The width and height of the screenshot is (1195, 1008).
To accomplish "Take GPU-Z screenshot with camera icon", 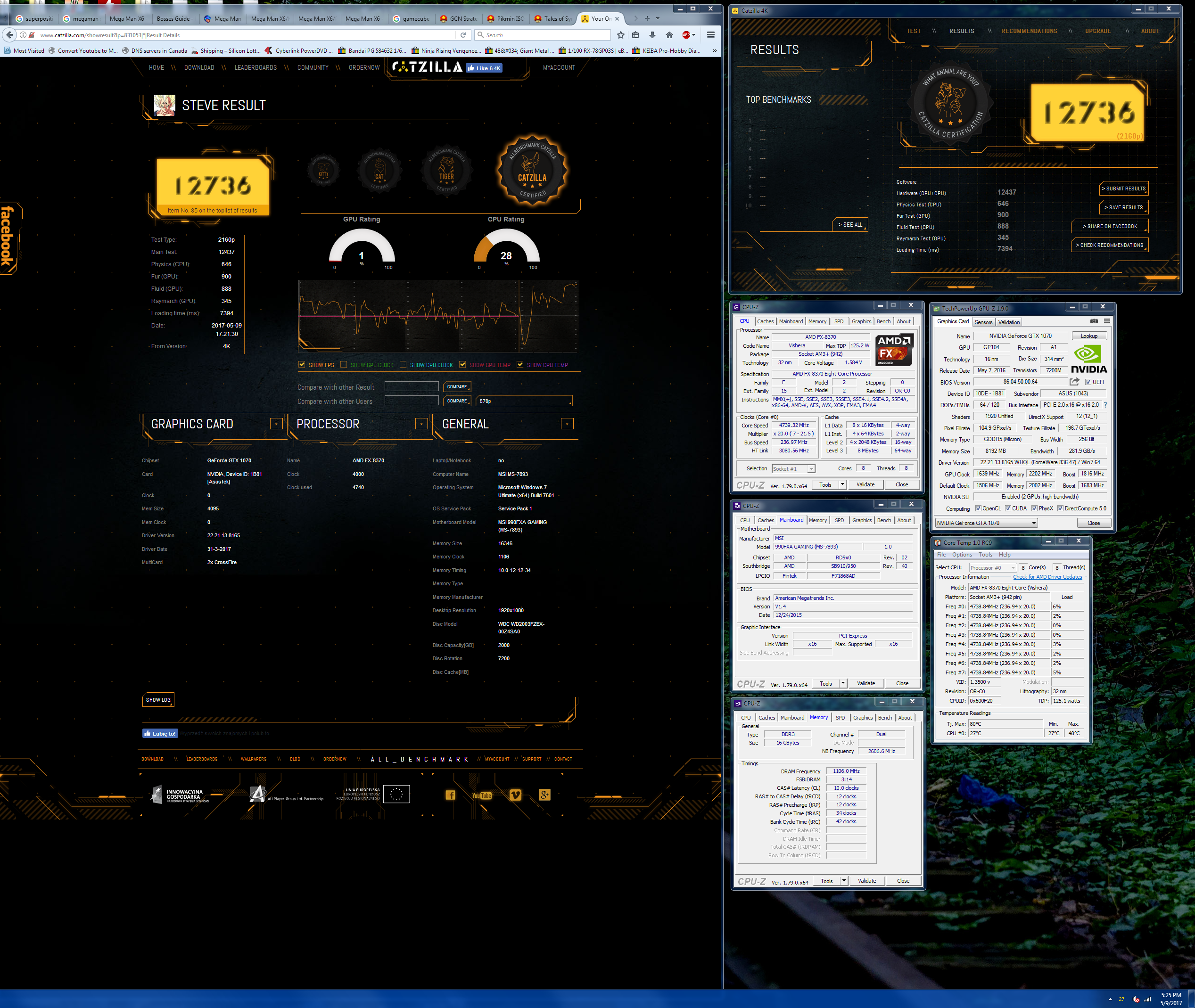I will [x=1094, y=321].
